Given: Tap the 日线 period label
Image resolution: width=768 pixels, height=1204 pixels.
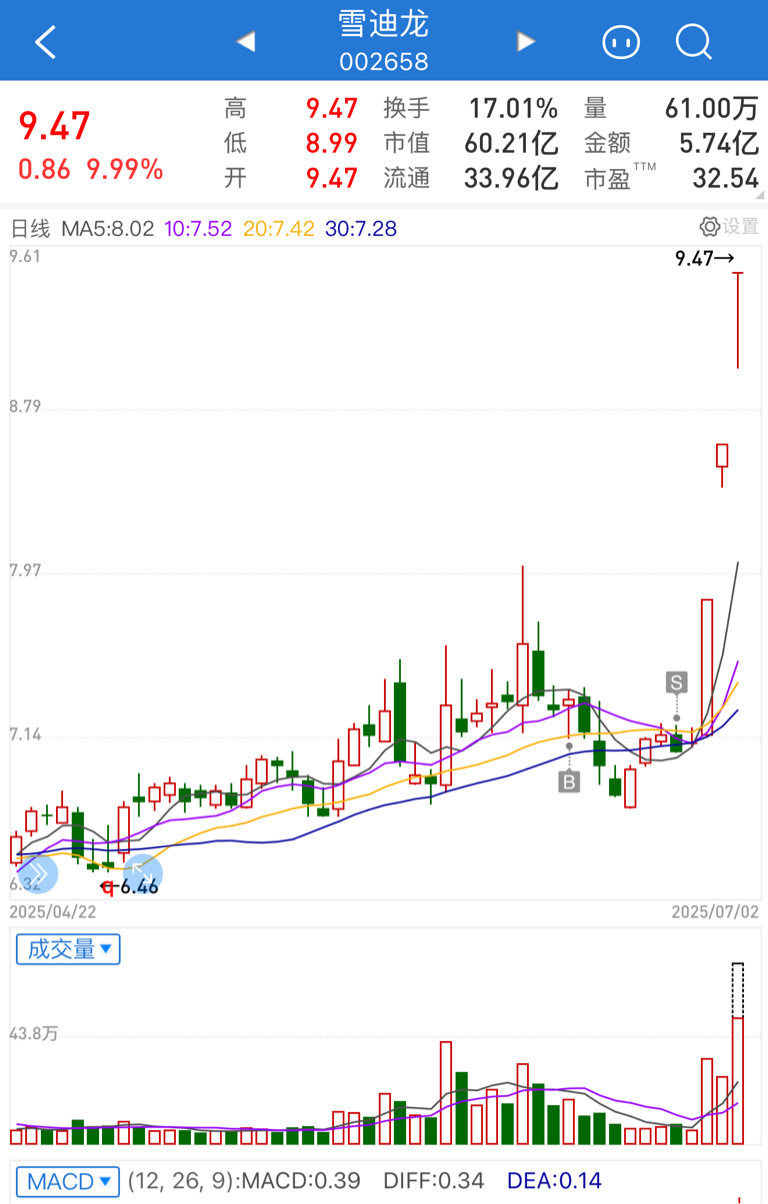Looking at the screenshot, I should tap(30, 229).
